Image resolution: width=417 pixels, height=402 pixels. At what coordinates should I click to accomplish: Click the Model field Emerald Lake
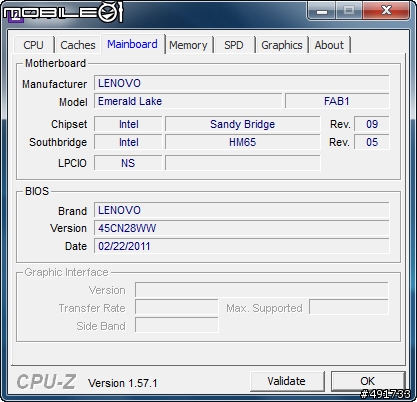coord(188,101)
